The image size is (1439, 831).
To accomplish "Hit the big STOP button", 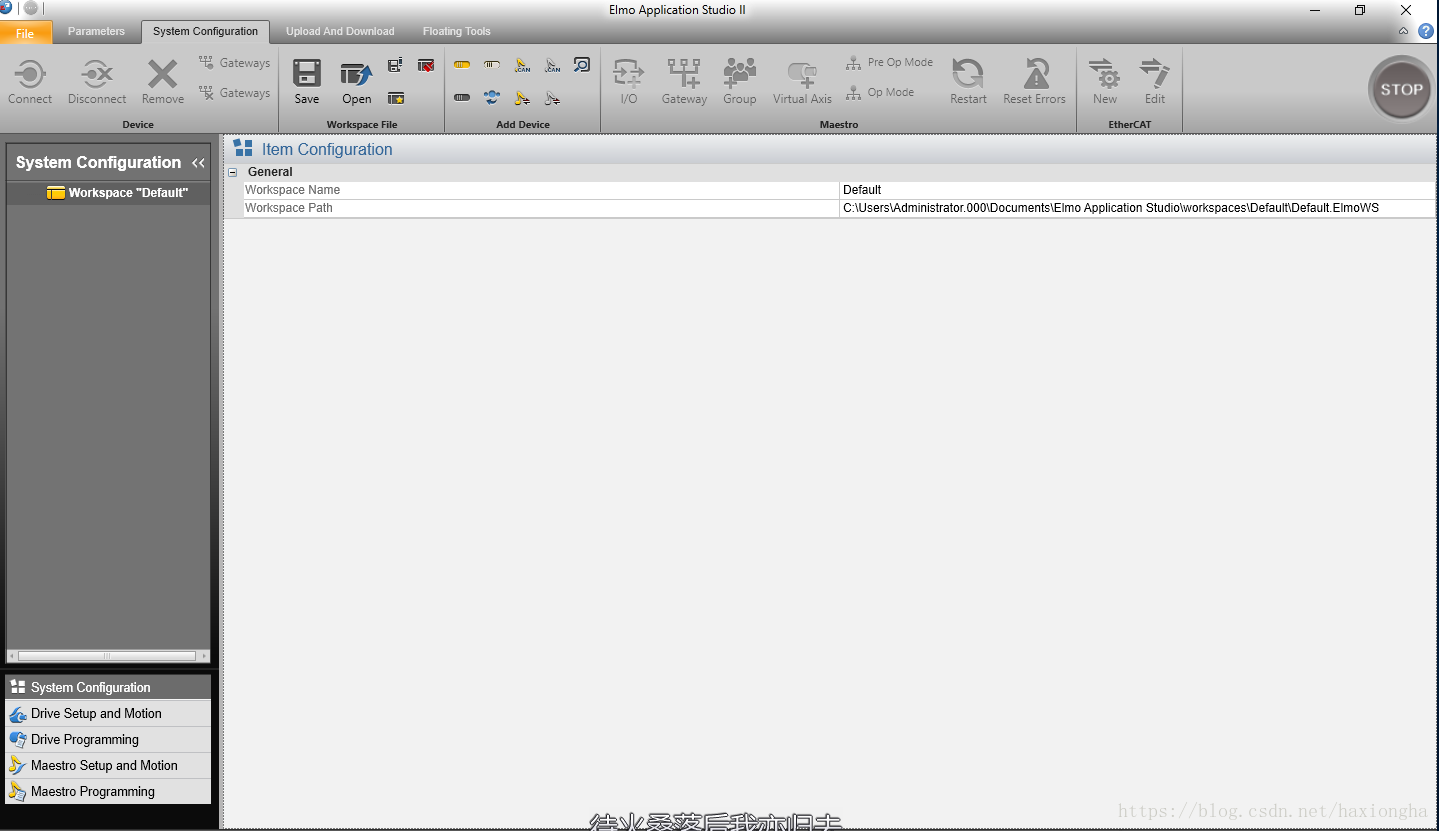I will (x=1401, y=89).
